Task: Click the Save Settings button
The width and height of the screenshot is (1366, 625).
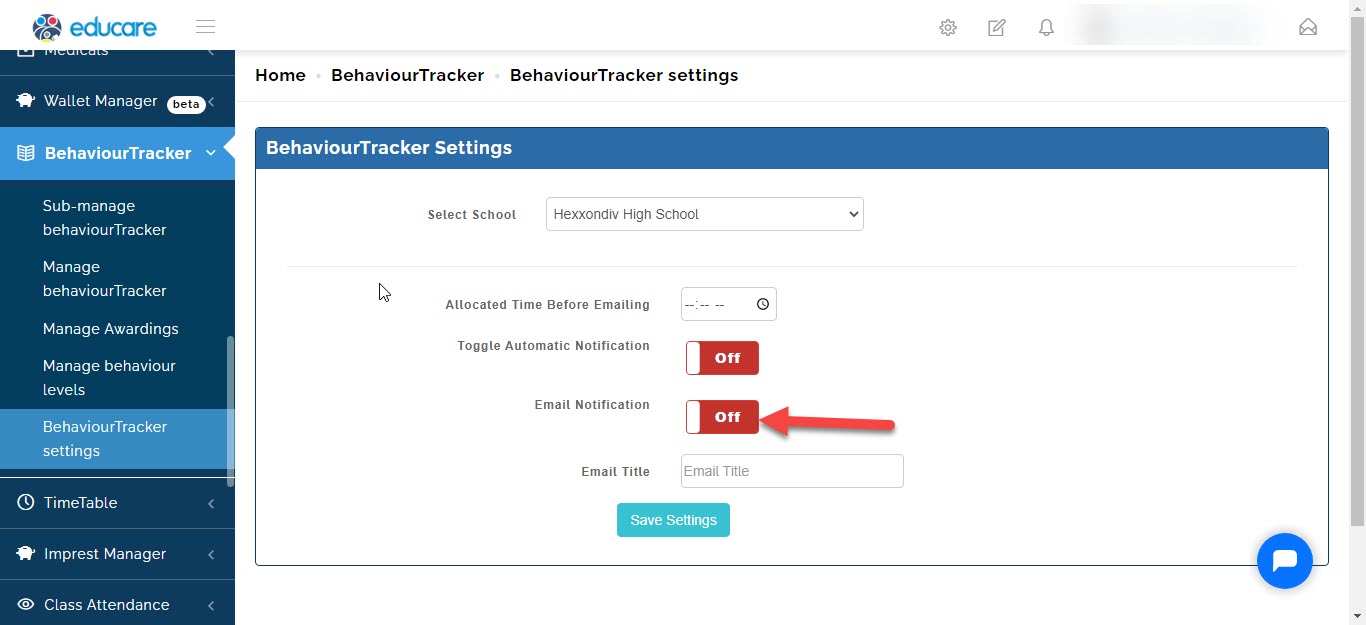Action: pos(673,520)
